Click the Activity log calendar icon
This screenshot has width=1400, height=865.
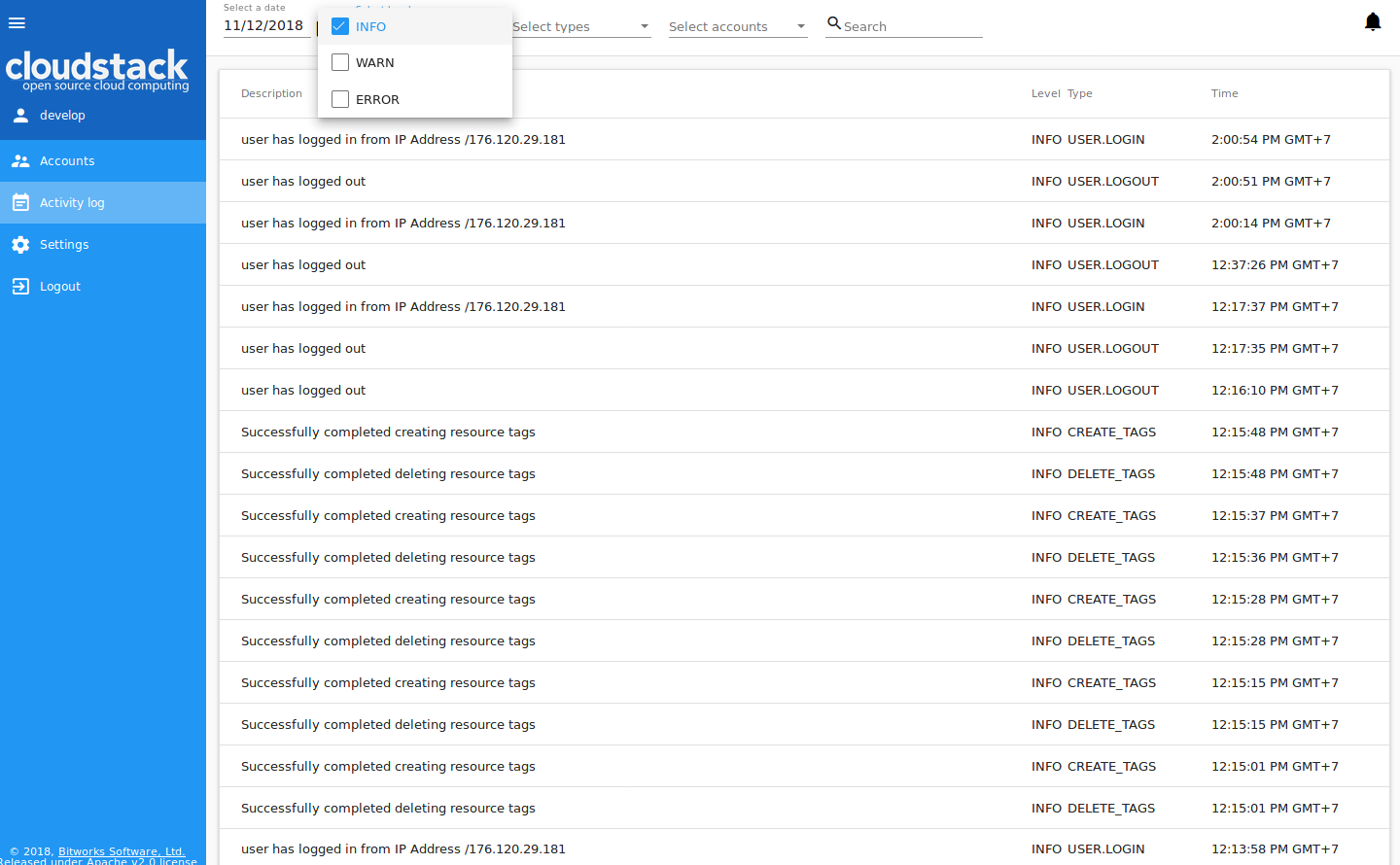(x=20, y=203)
